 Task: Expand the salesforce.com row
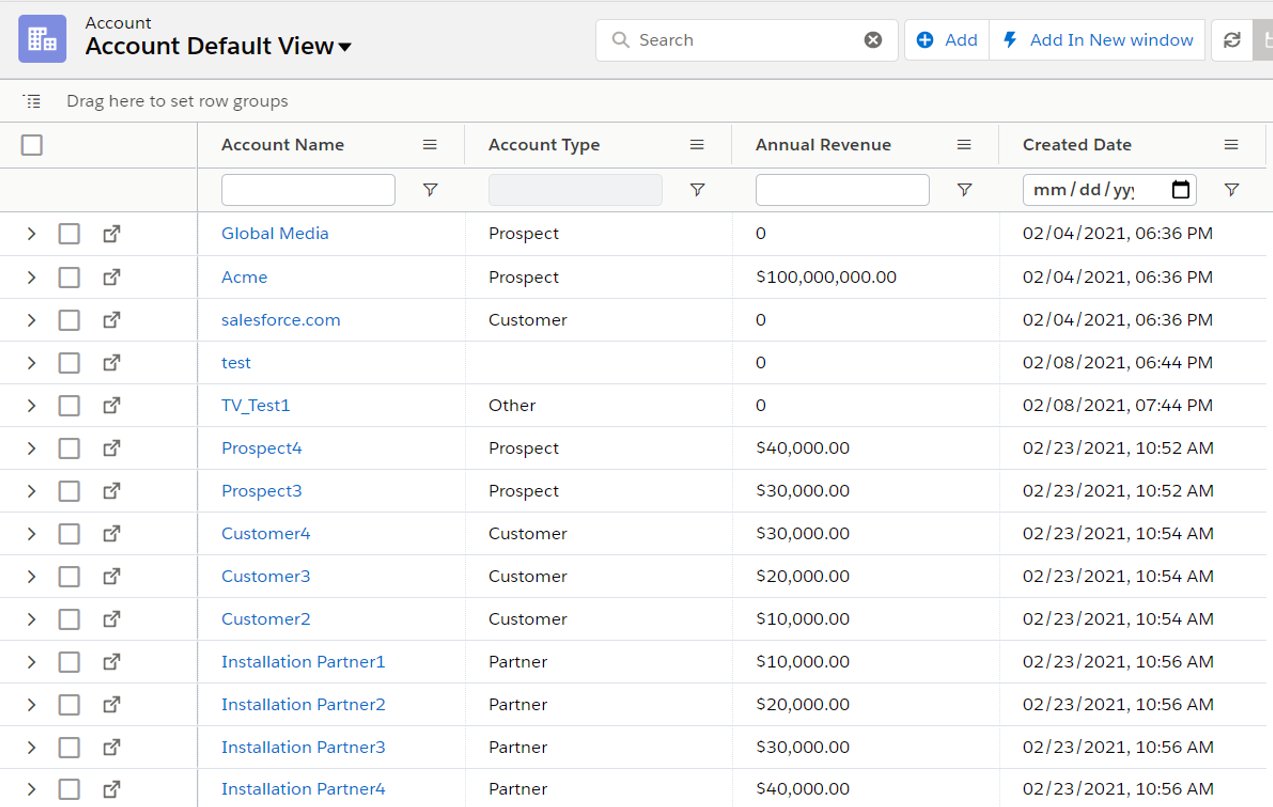(x=32, y=320)
